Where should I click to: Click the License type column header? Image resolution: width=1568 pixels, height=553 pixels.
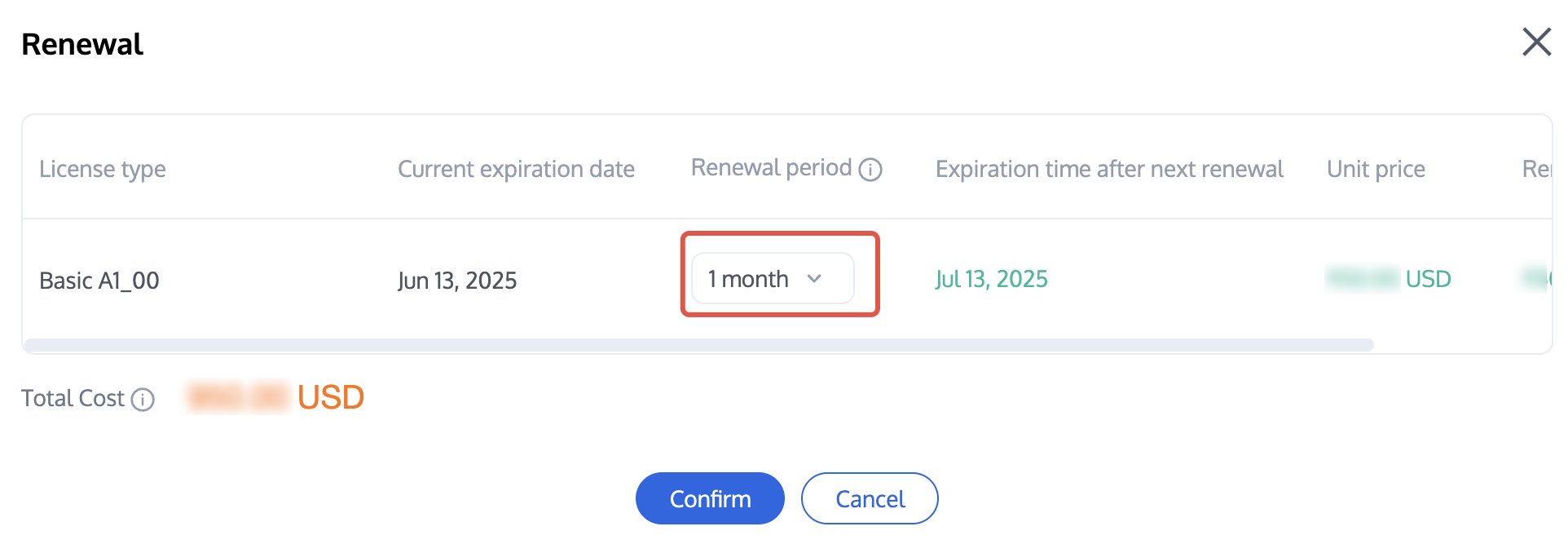[103, 169]
